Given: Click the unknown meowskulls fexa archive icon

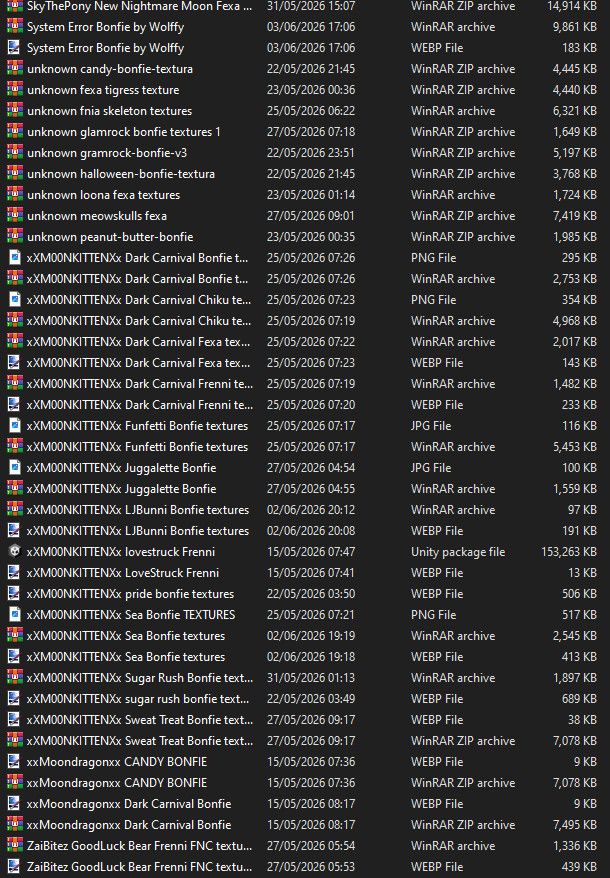Looking at the screenshot, I should [15, 216].
